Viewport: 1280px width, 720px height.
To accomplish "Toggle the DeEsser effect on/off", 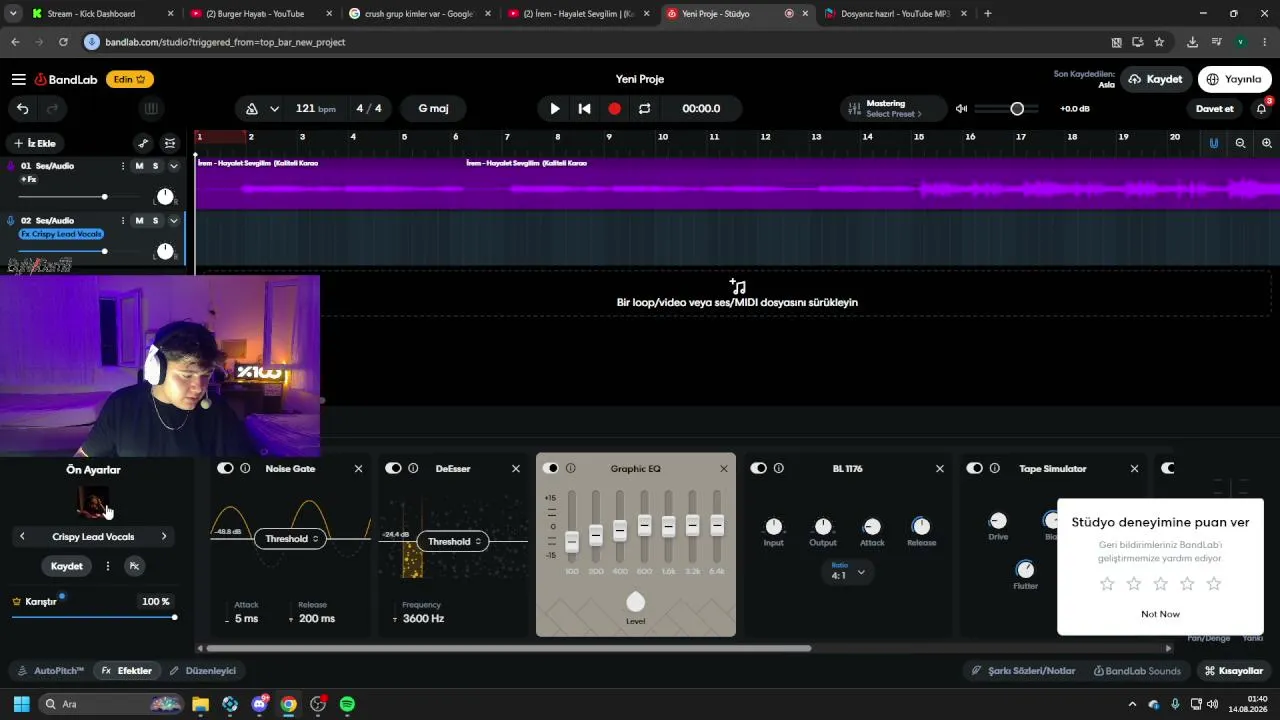I will (393, 468).
